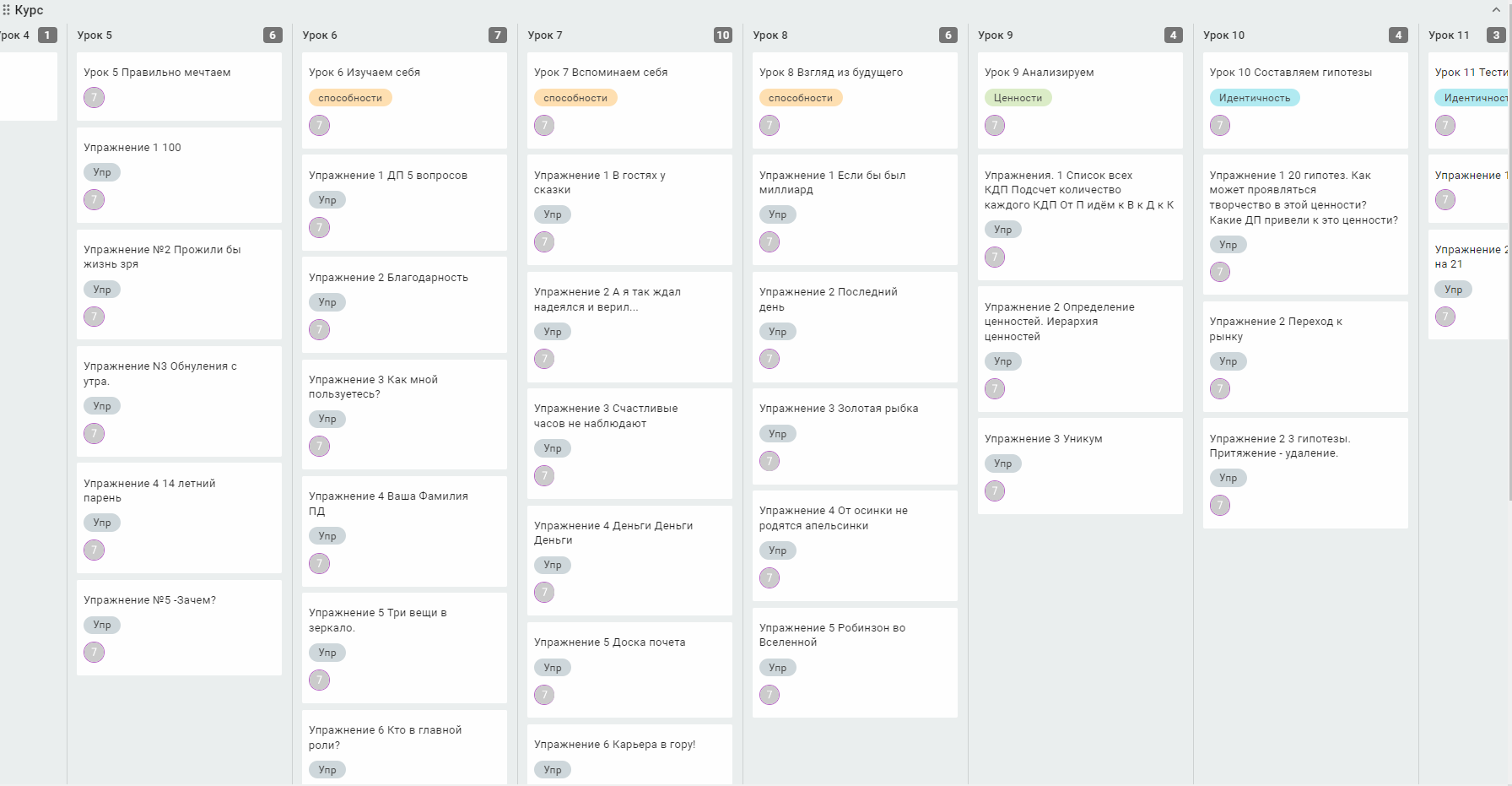Click the Упр tag on Упражнение 2 Последний день
The image size is (1512, 786).
tap(778, 332)
